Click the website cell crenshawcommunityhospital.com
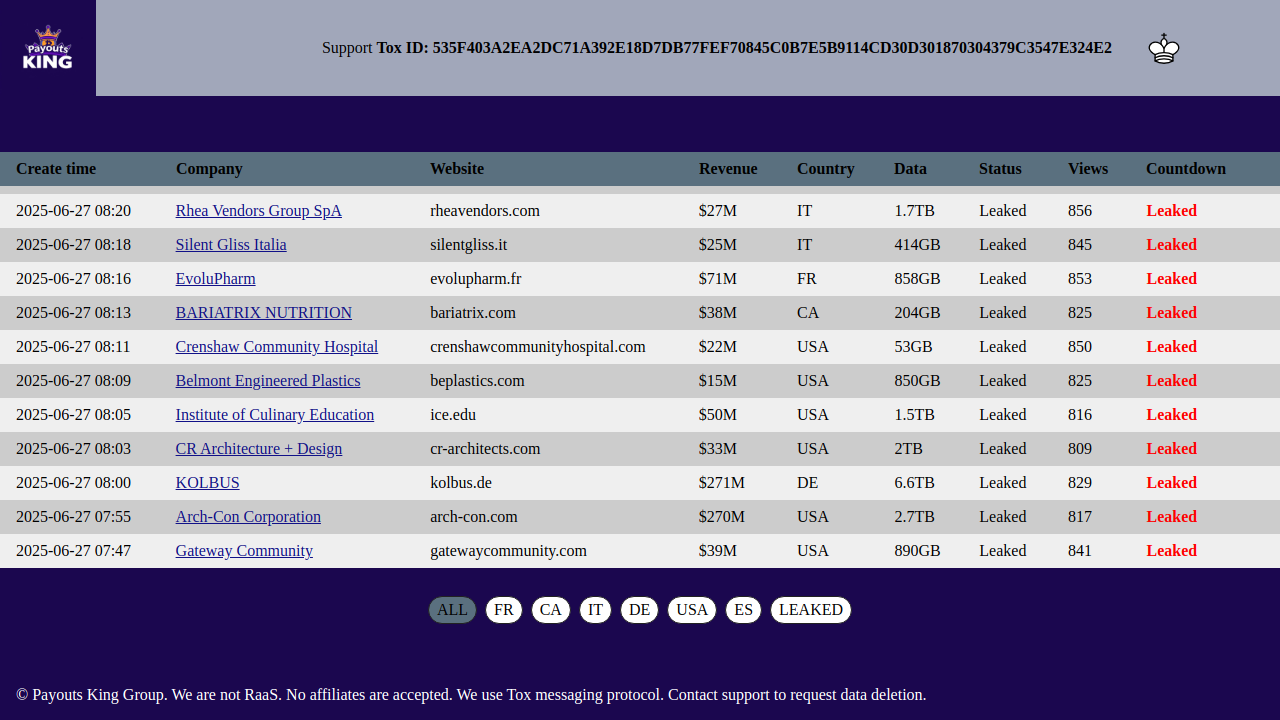Viewport: 1280px width, 720px height. pyautogui.click(x=538, y=347)
